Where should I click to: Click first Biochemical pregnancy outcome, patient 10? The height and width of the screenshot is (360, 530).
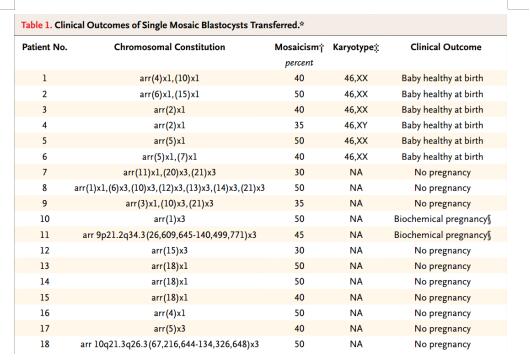tap(442, 219)
